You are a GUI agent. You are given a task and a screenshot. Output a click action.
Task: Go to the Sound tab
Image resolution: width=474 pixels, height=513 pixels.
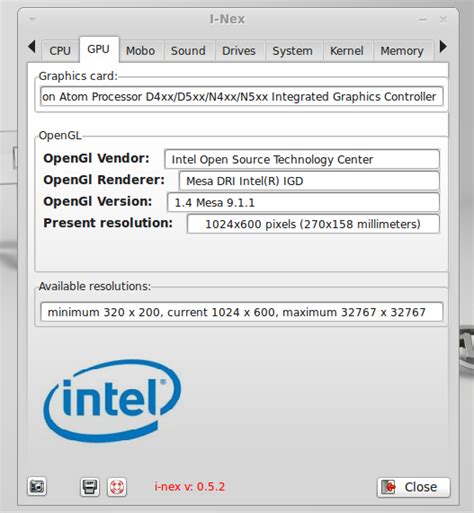tap(188, 51)
